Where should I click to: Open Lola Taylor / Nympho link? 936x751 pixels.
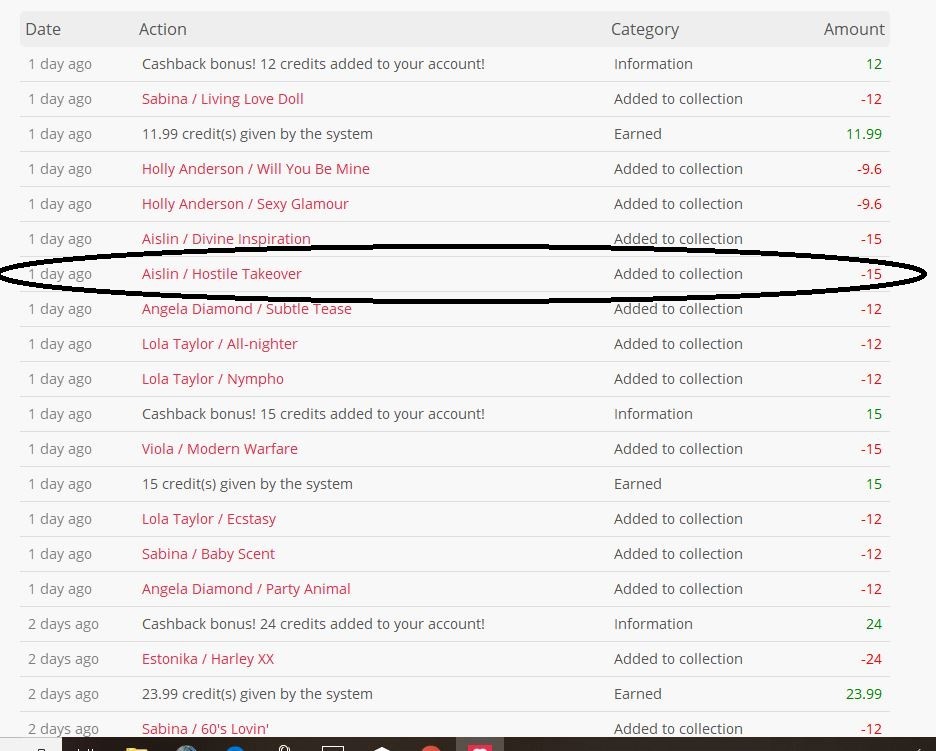pyautogui.click(x=213, y=379)
